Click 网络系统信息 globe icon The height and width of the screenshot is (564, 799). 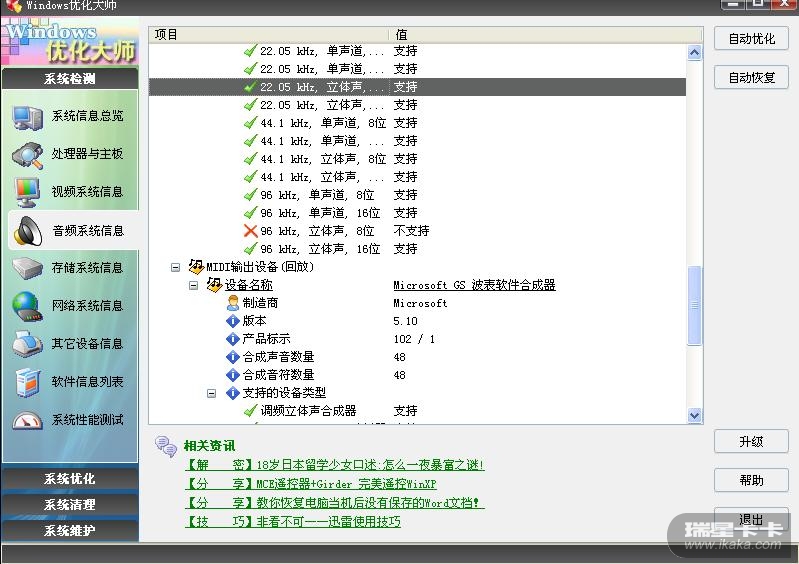(27, 306)
